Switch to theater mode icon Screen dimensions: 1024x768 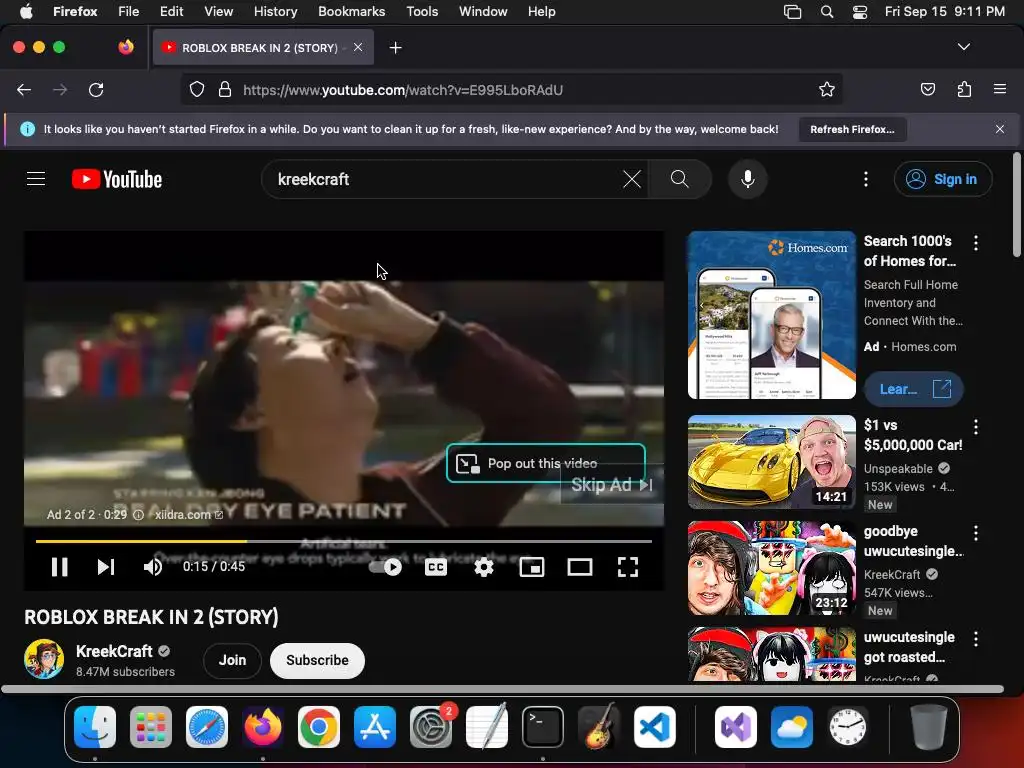(580, 567)
